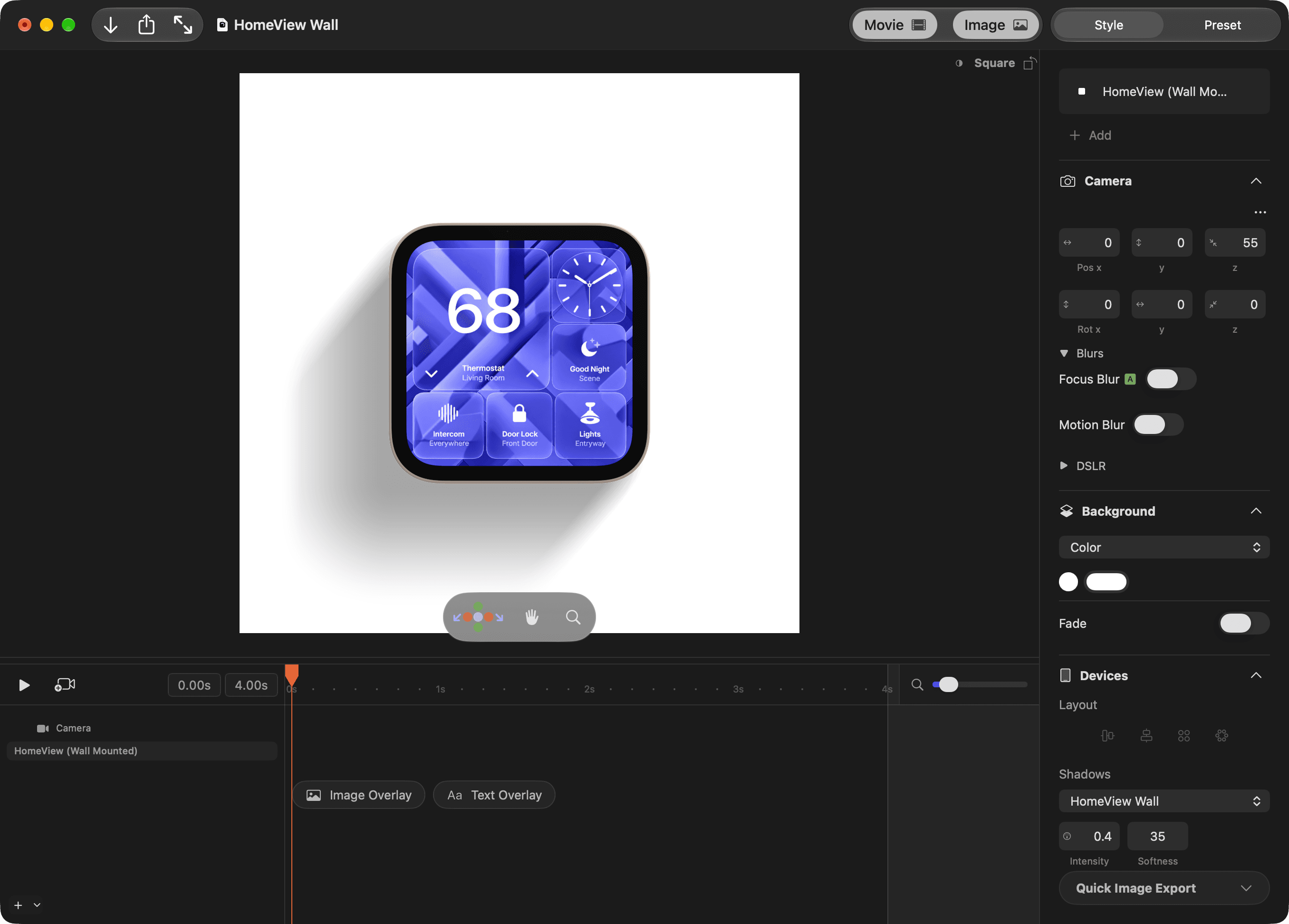1289x924 pixels.
Task: Toggle the canvas contrast icon near Square
Action: [x=959, y=63]
